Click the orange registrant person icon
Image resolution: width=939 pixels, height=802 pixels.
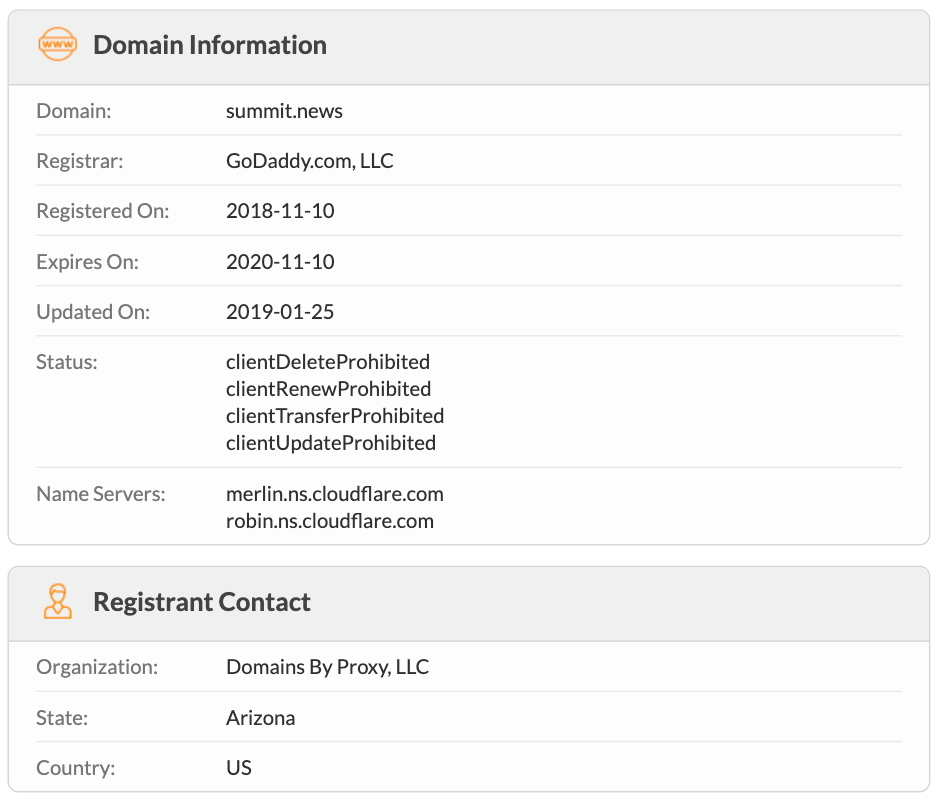[57, 601]
